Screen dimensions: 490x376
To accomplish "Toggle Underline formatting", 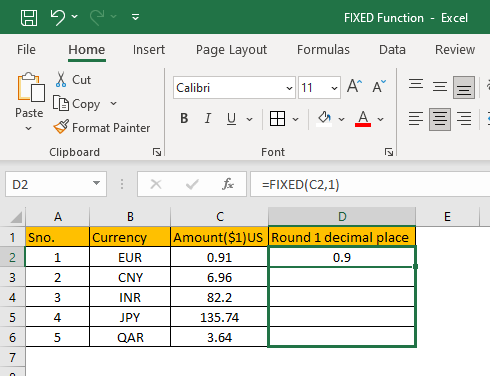I will pyautogui.click(x=231, y=118).
